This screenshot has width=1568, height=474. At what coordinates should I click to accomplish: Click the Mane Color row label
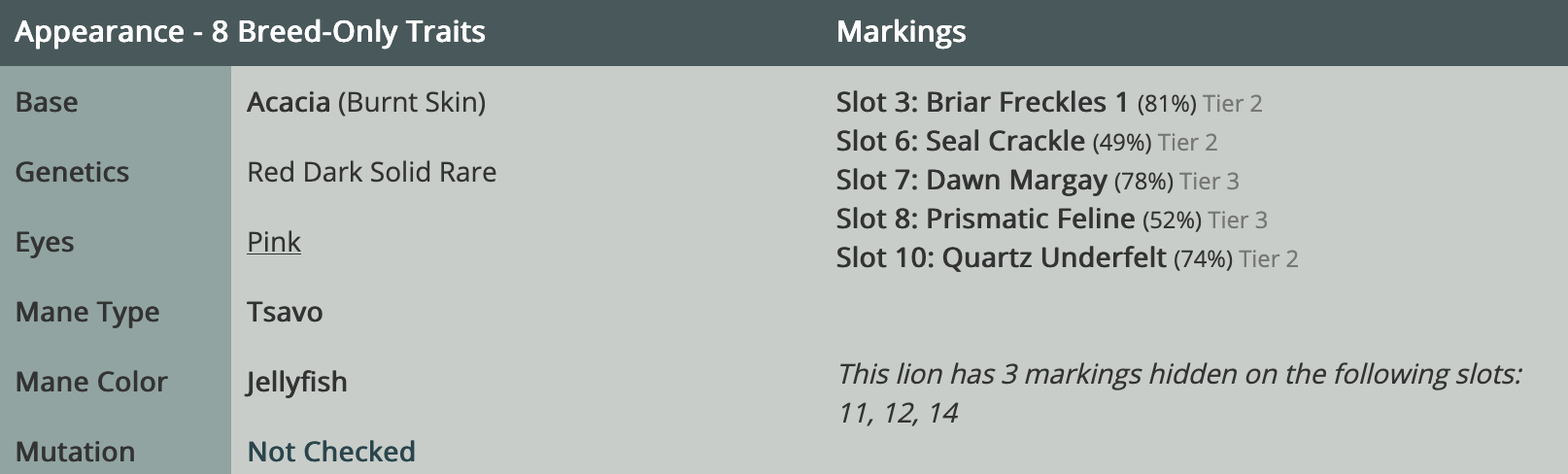[91, 382]
